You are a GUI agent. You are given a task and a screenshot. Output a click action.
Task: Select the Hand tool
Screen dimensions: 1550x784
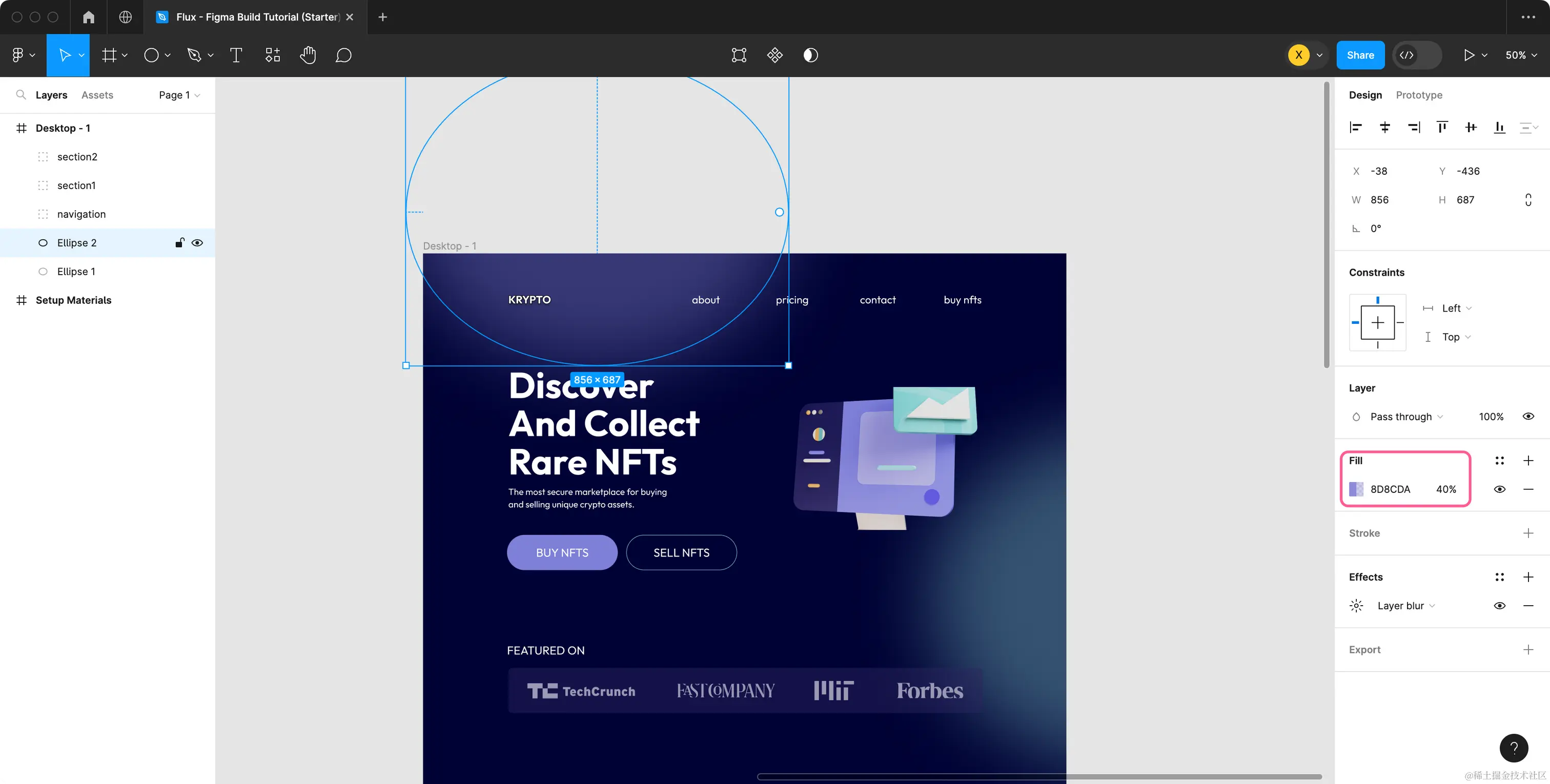308,55
